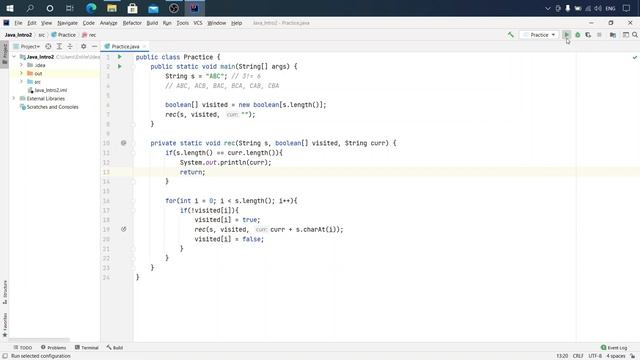The image size is (640, 360).
Task: Select opened file via the locate target icon
Action: 48,47
